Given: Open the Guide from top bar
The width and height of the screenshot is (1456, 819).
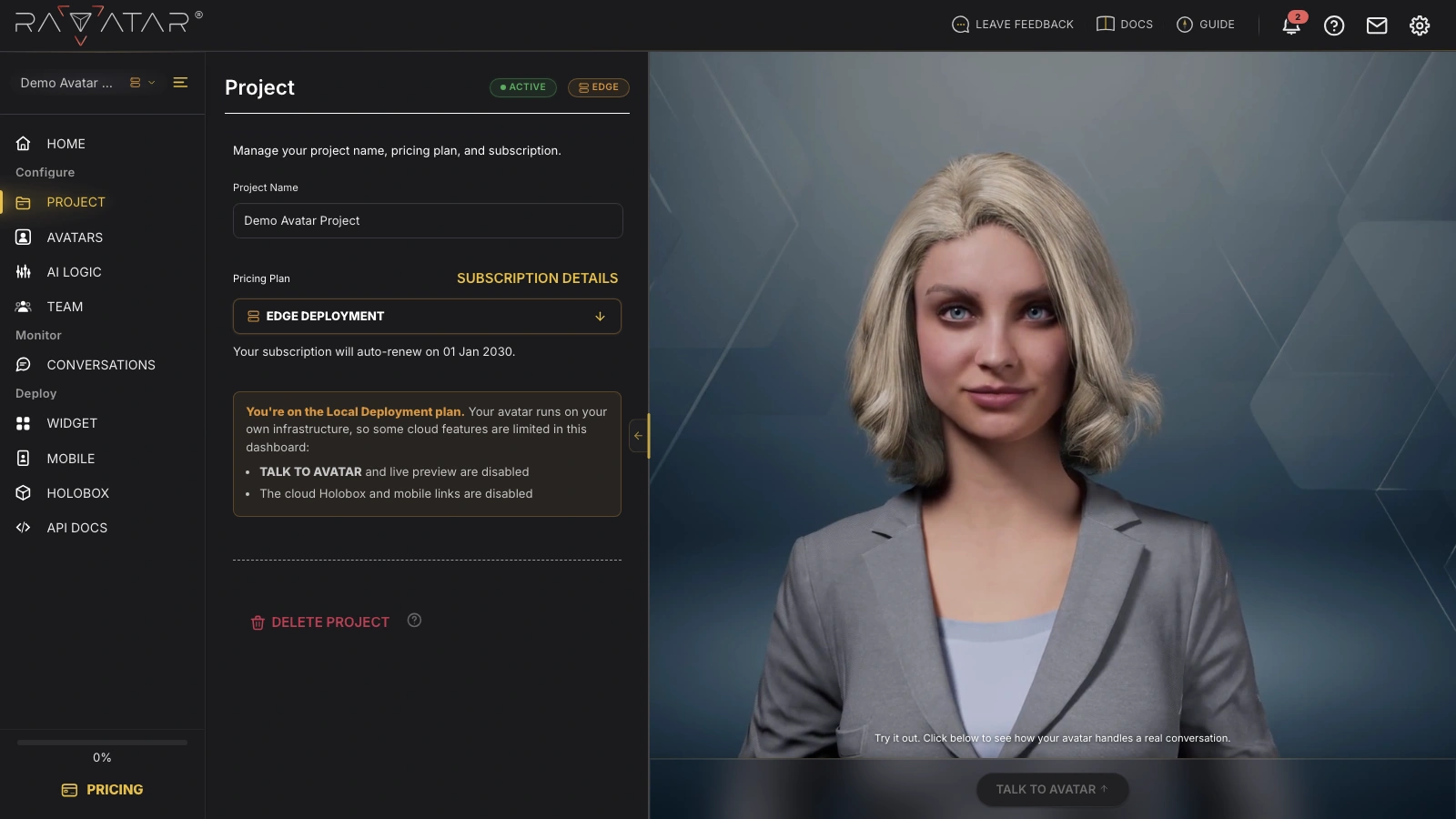Looking at the screenshot, I should [1206, 25].
